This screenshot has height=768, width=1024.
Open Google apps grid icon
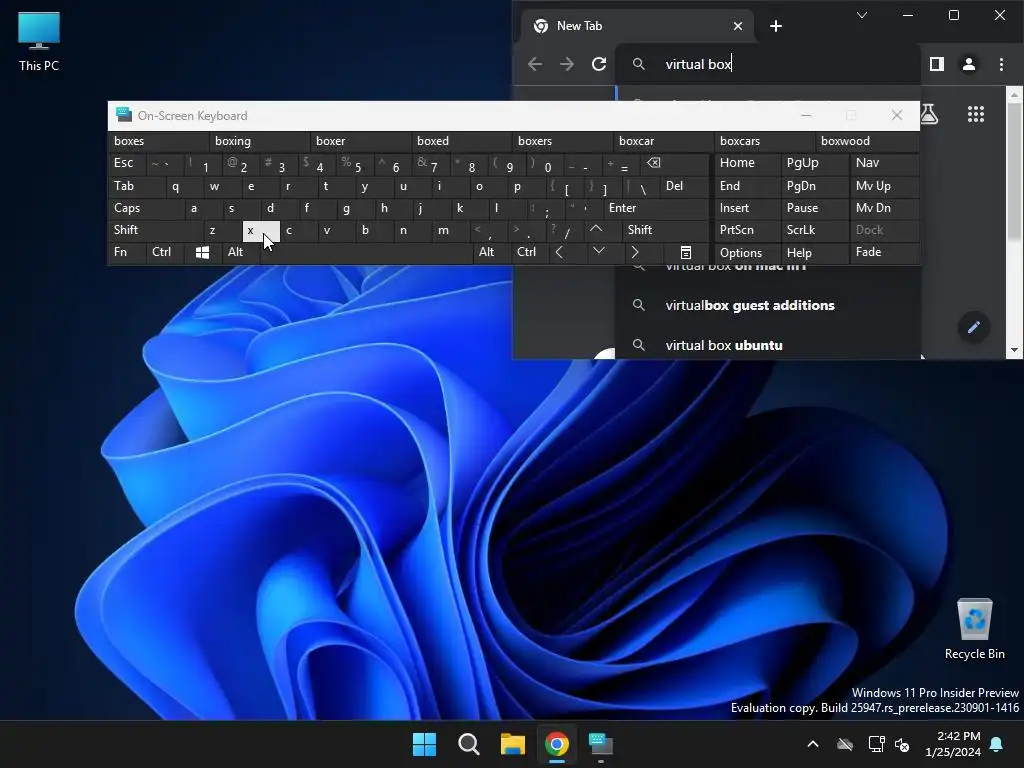976,114
